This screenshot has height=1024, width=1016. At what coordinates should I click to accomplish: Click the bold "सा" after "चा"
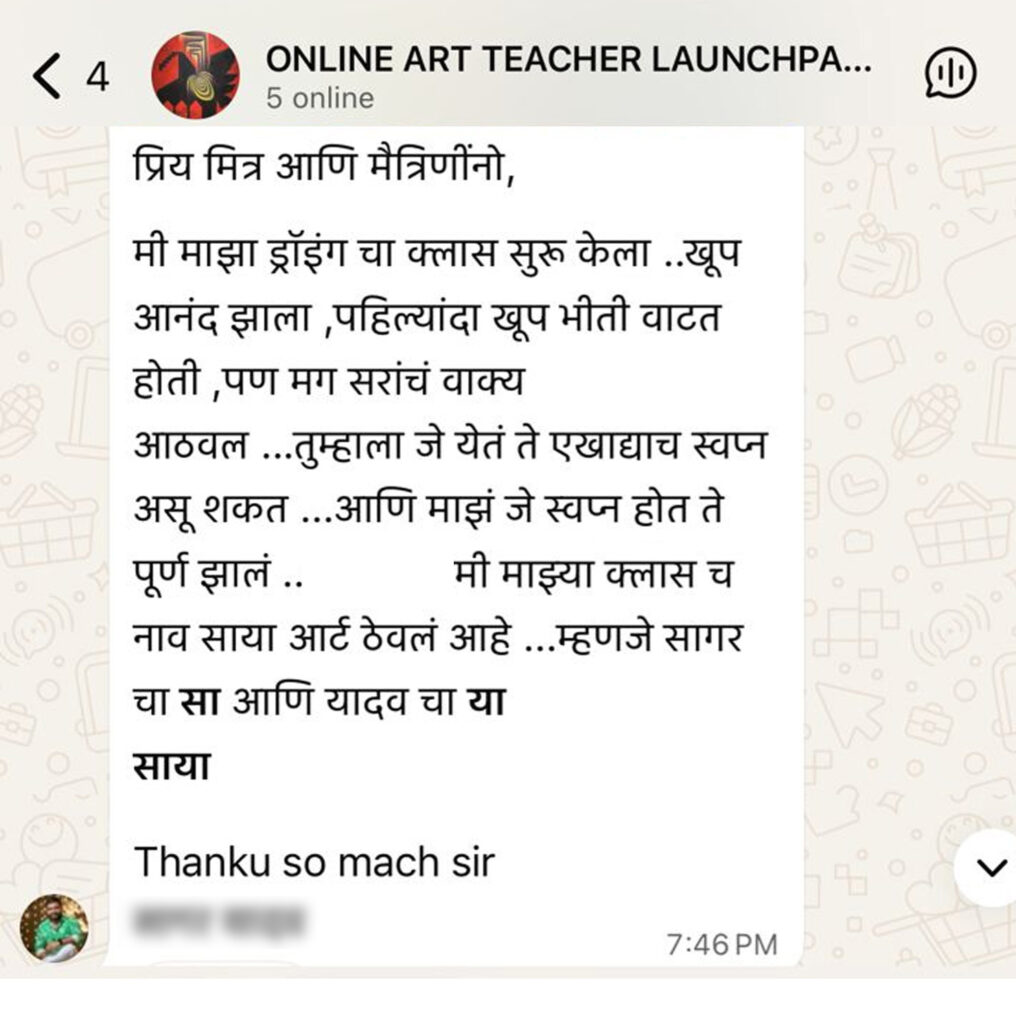tap(200, 702)
